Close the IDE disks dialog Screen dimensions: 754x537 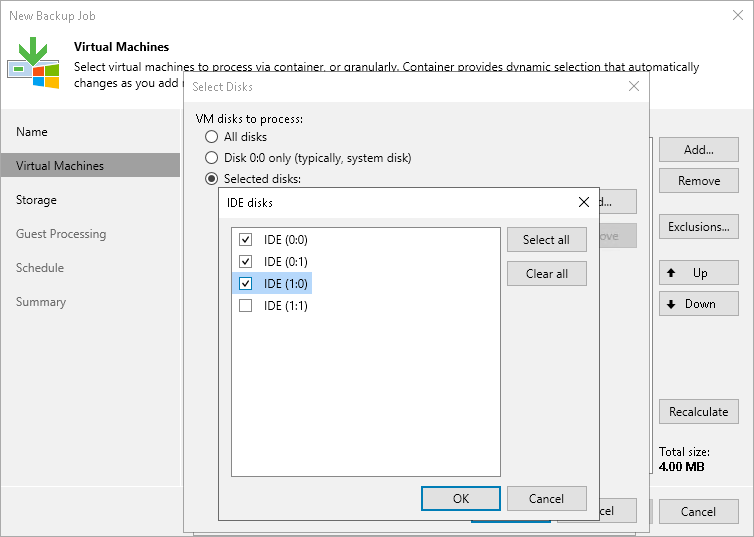(584, 202)
